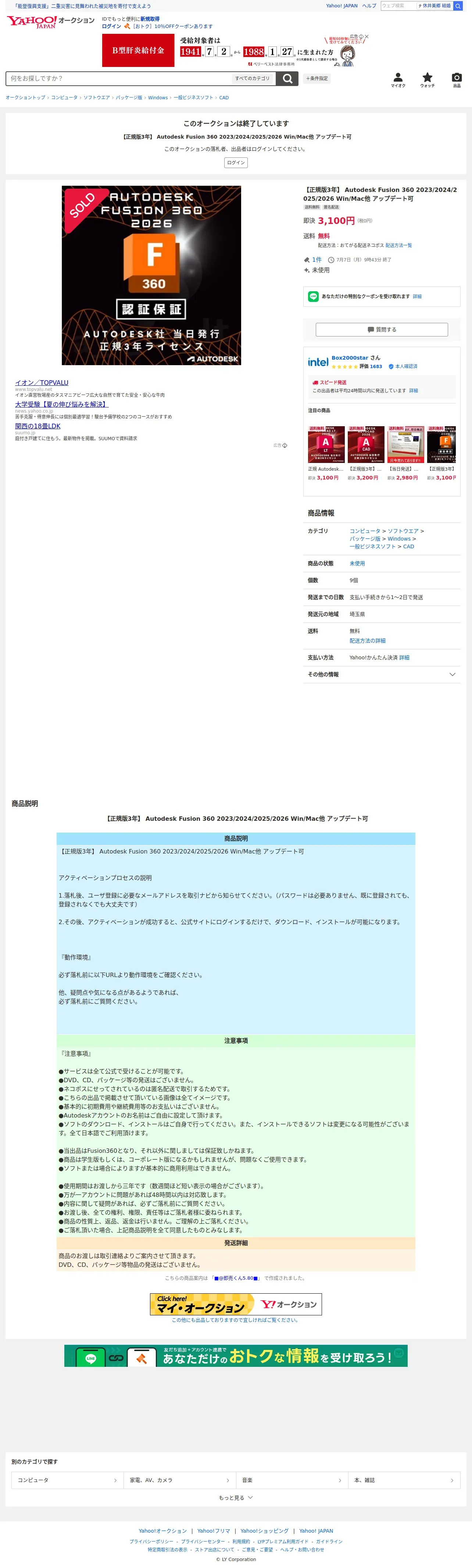Viewport: 472px width, 1568px height.
Task: Click the magnifier search button beside category selector
Action: 287,79
